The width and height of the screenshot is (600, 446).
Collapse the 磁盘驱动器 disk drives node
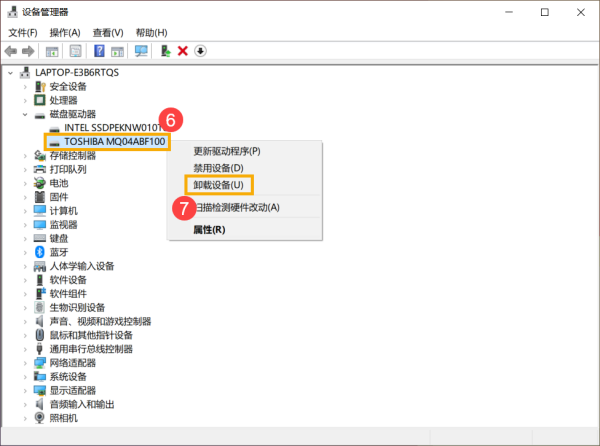(x=27, y=114)
